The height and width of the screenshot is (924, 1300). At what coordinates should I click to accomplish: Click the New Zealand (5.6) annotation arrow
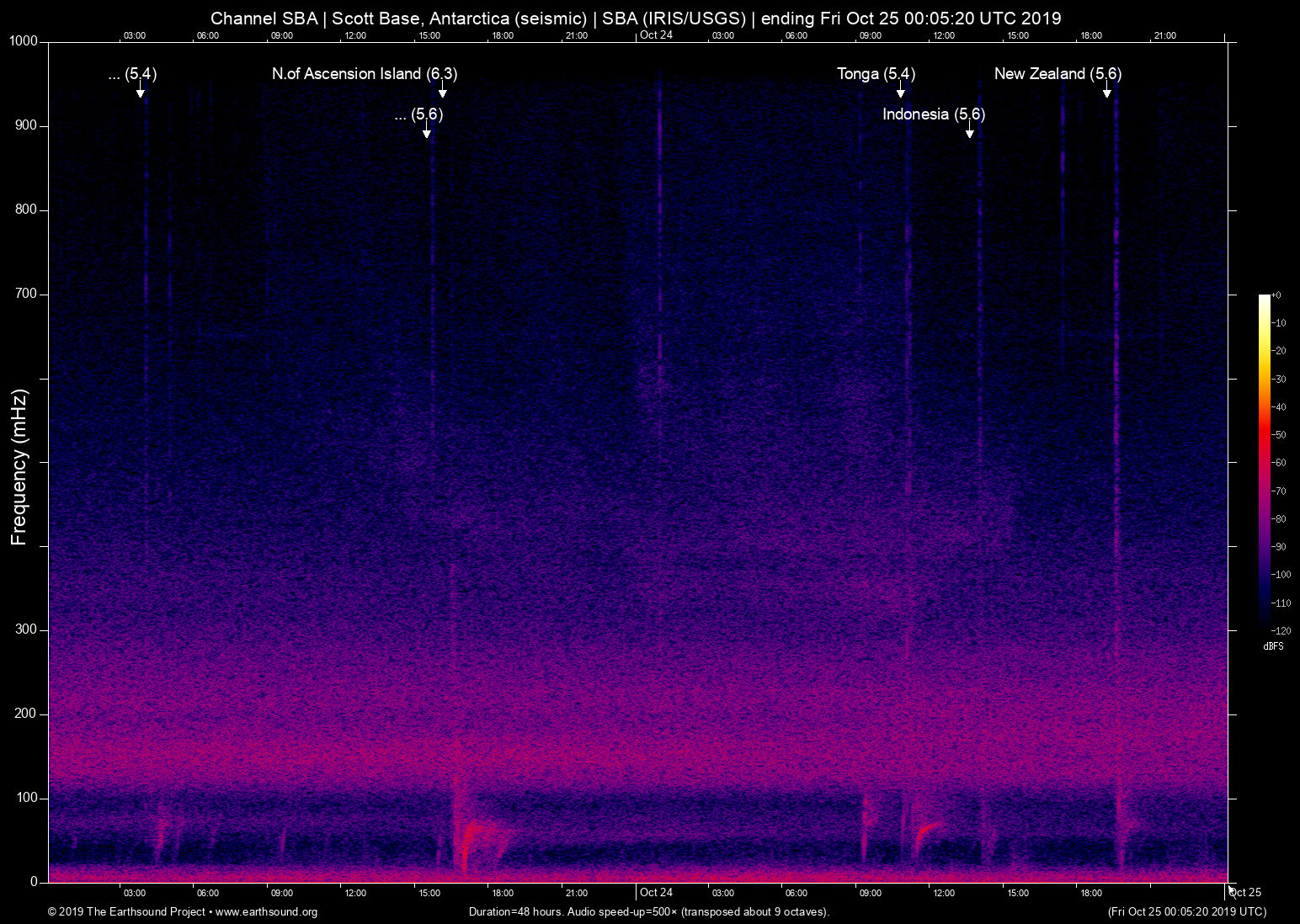(1107, 93)
